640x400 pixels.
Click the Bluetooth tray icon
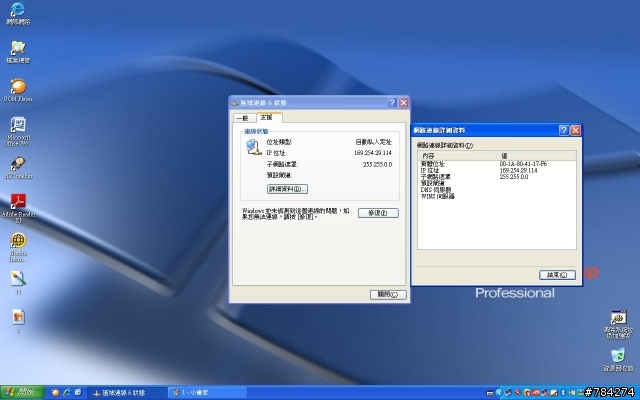tap(563, 393)
